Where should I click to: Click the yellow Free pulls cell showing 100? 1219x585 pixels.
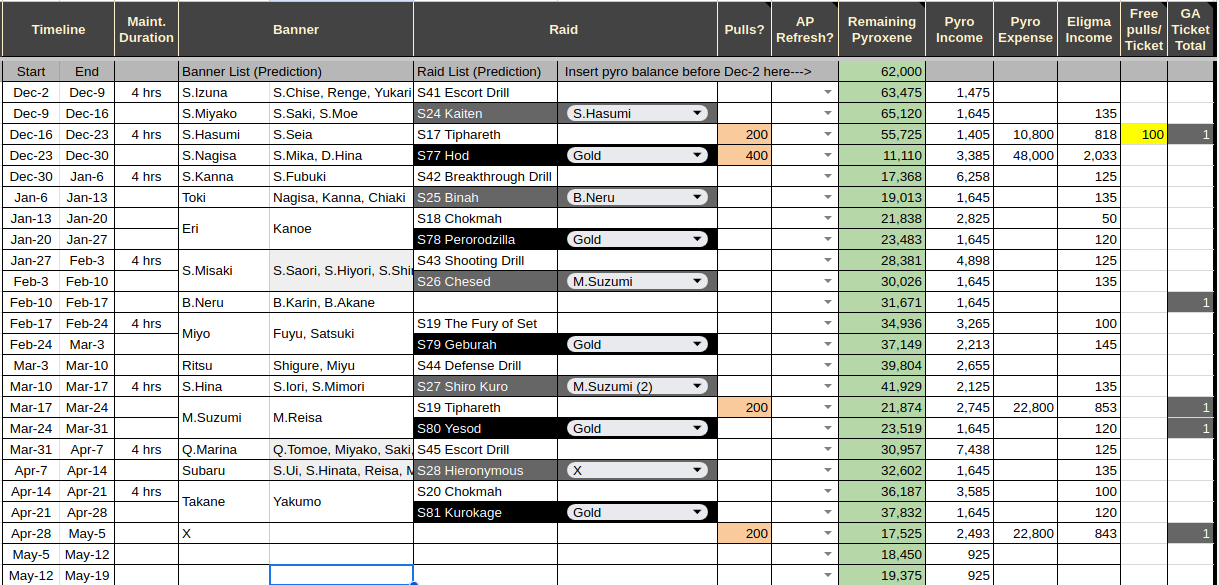[x=1144, y=134]
